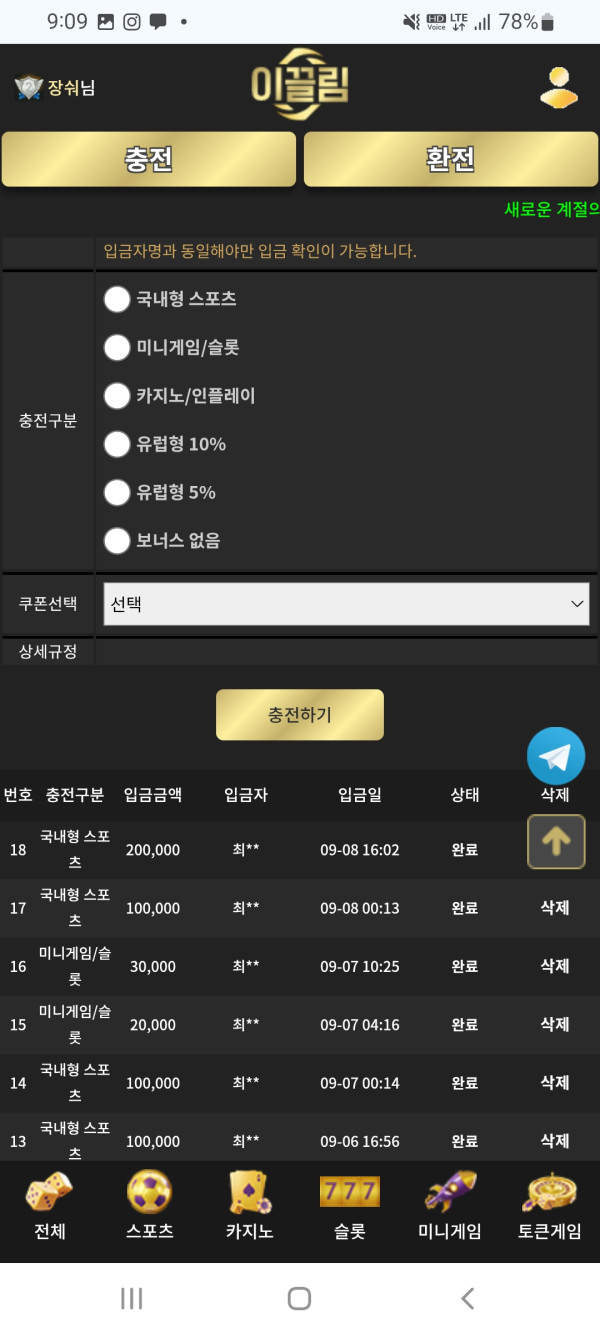The image size is (600, 1333).
Task: Choose the 보너스 없음 radio option
Action: [118, 541]
